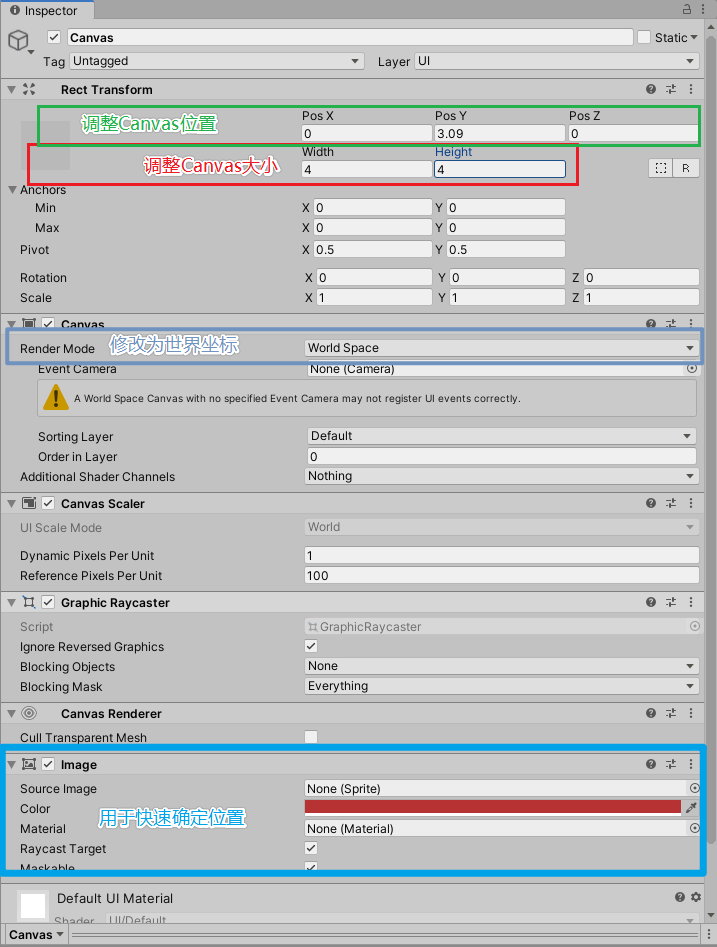Click the Order in Layer field
Viewport: 717px width, 947px height.
pos(502,456)
